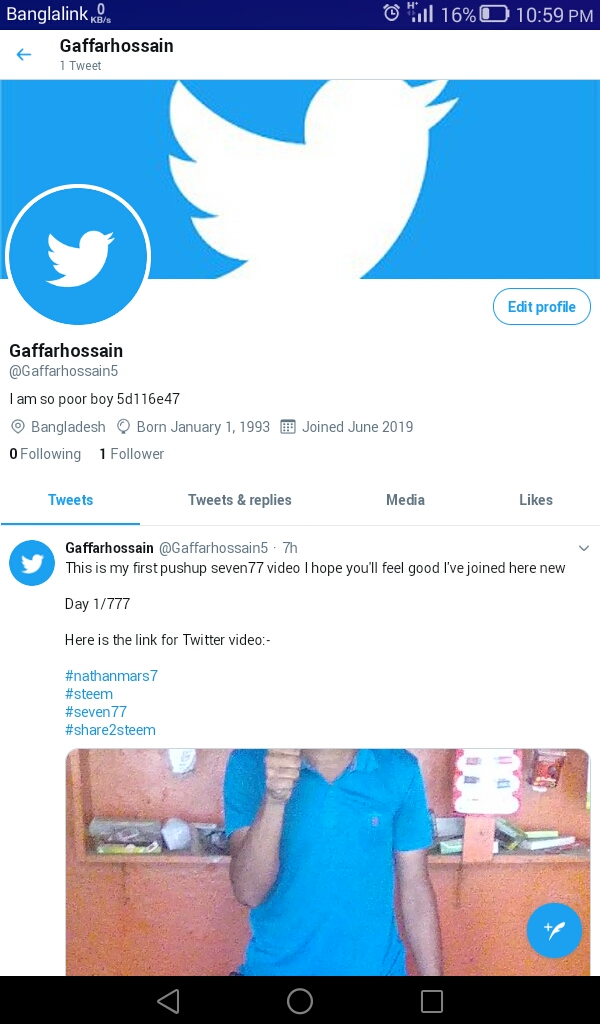Image resolution: width=600 pixels, height=1024 pixels.
Task: Tap the Android back navigation triangle
Action: click(x=168, y=1000)
